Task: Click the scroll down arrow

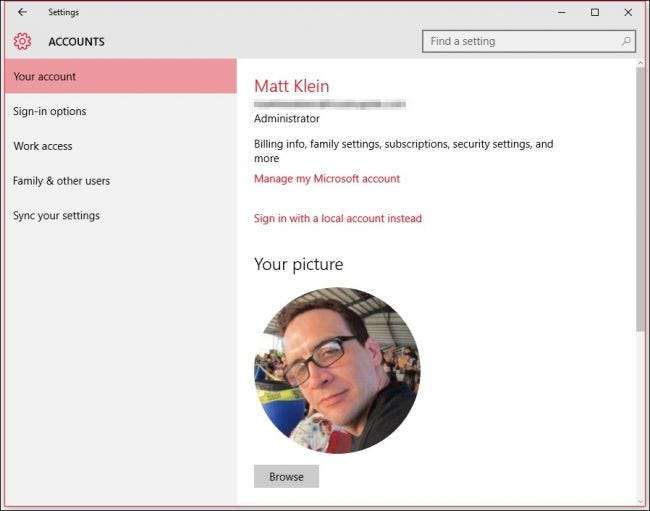Action: (640, 501)
